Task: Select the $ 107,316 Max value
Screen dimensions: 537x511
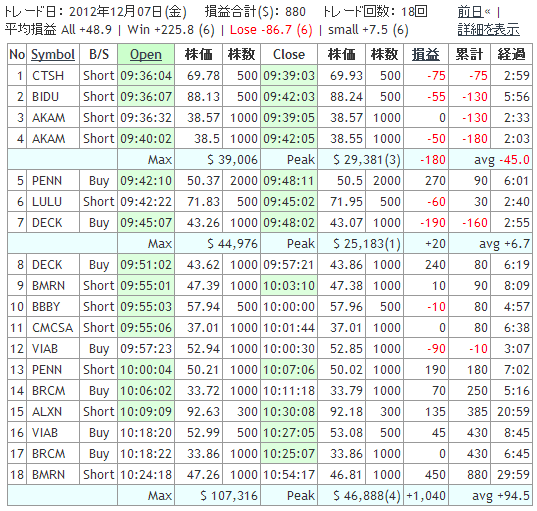Action: [x=229, y=496]
